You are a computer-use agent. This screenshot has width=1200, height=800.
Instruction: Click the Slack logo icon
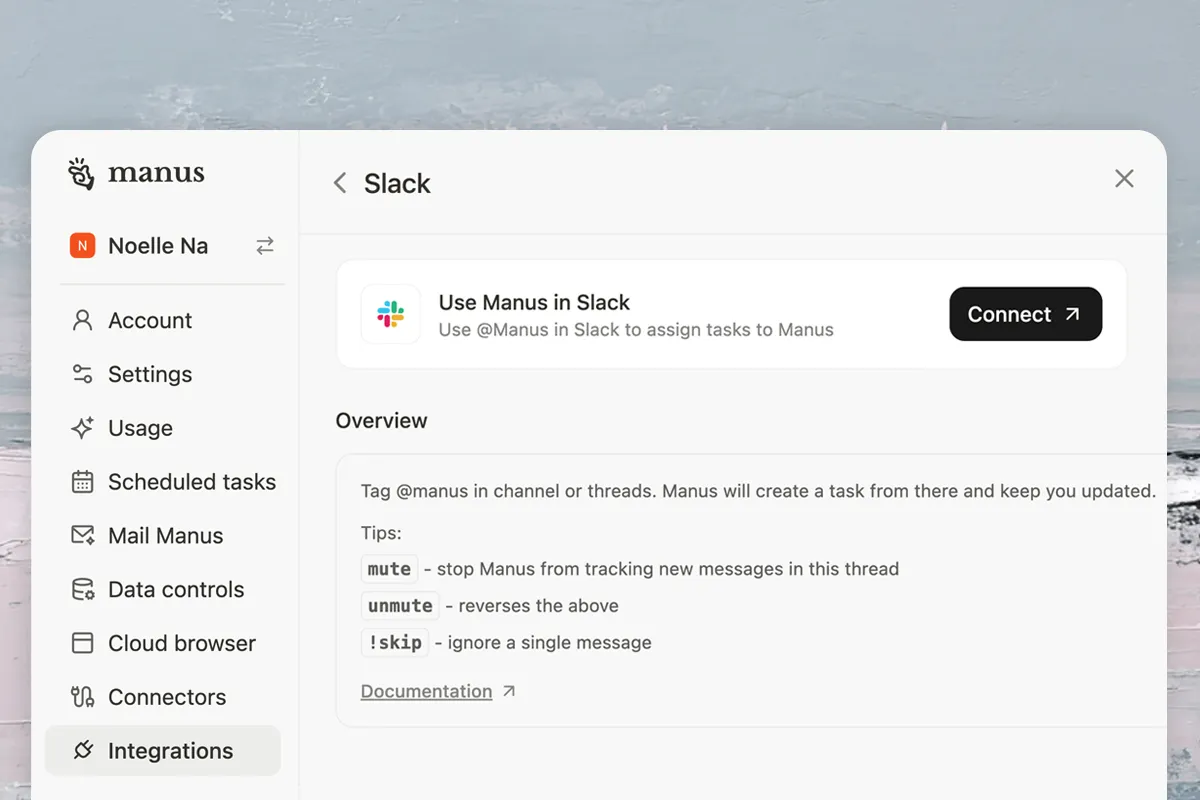click(391, 314)
